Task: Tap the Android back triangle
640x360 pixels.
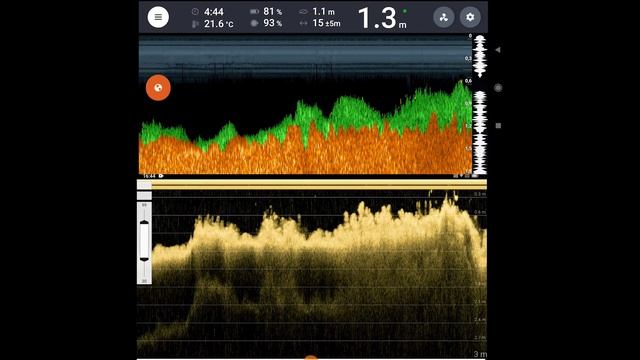Action: pyautogui.click(x=498, y=50)
